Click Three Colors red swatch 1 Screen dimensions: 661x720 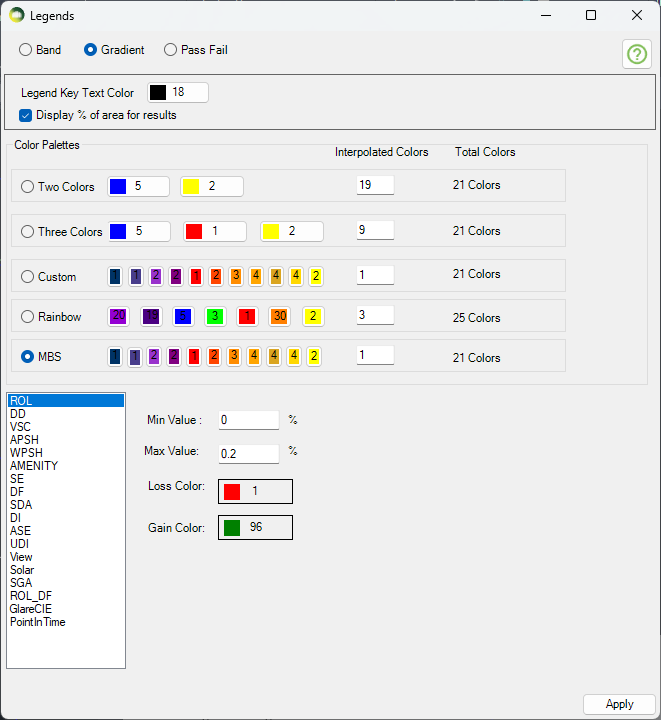pos(215,231)
